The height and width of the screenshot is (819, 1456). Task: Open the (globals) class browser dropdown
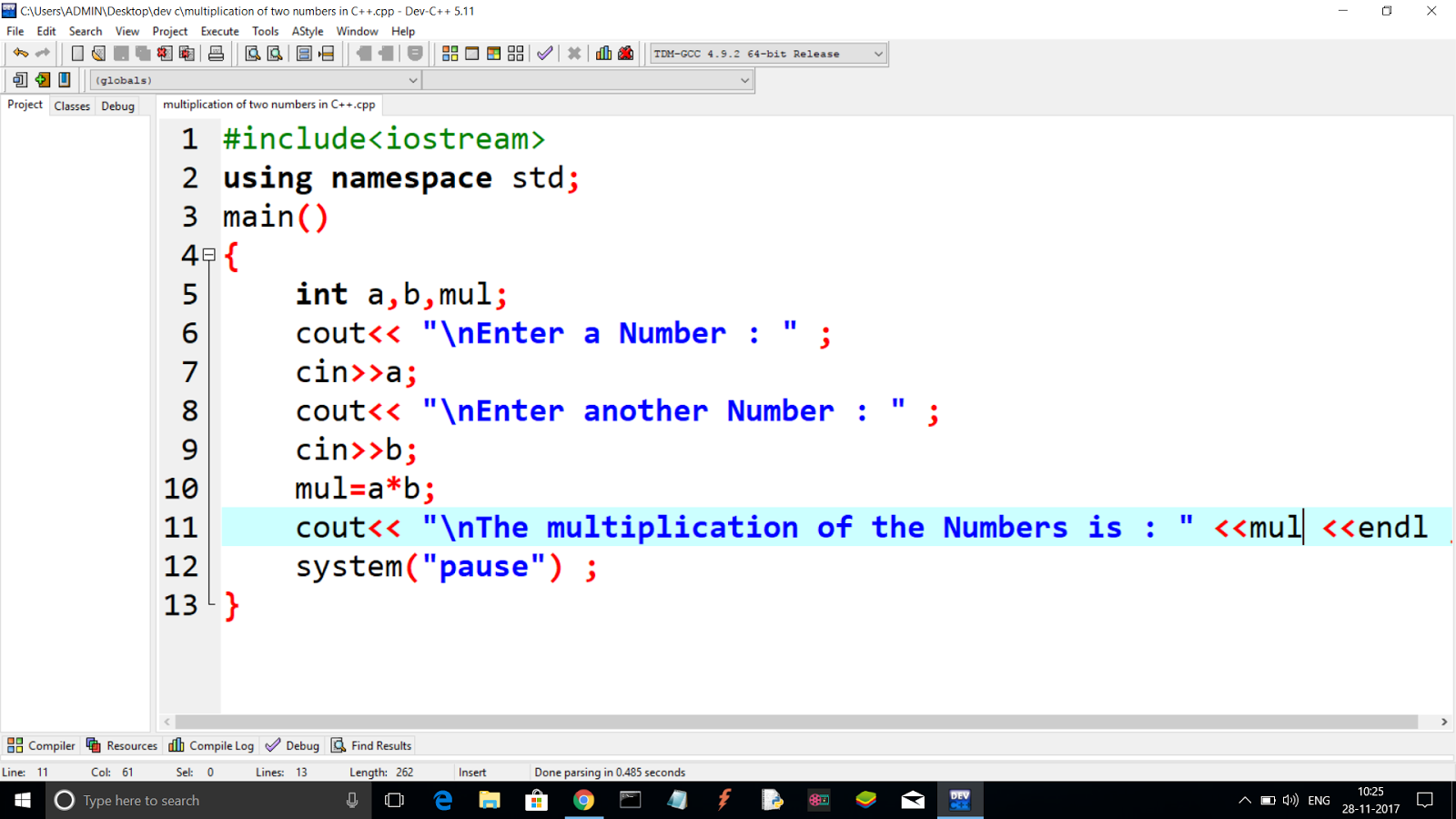click(x=412, y=80)
